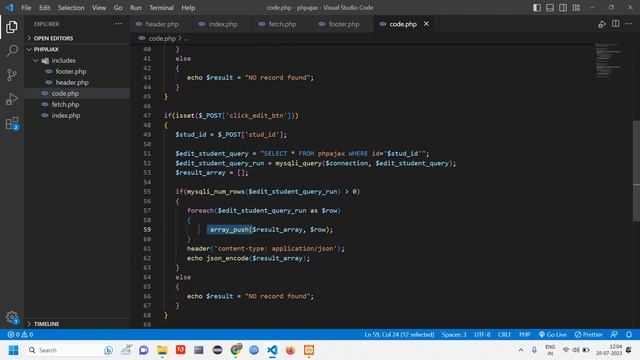This screenshot has height=360, width=640.
Task: Click the Prettier status bar button
Action: (x=588, y=334)
